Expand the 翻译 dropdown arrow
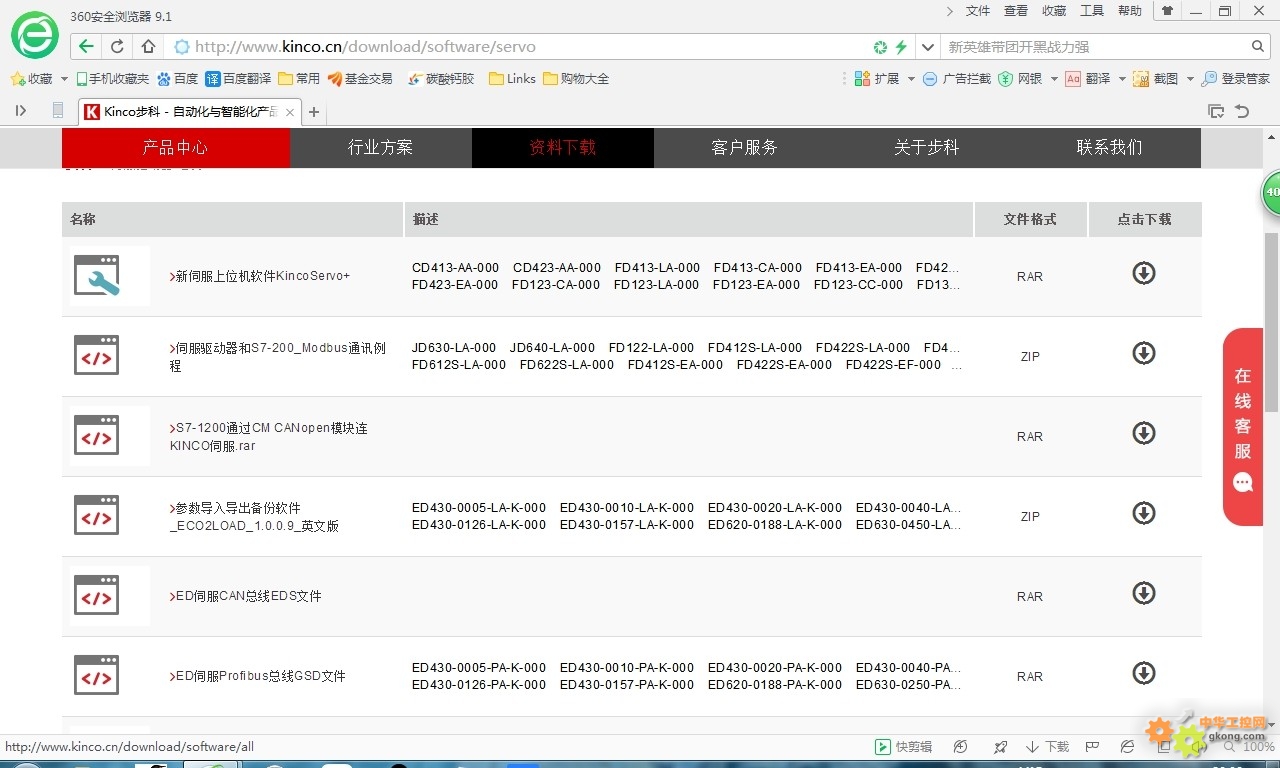Viewport: 1280px width, 768px height. (1122, 79)
